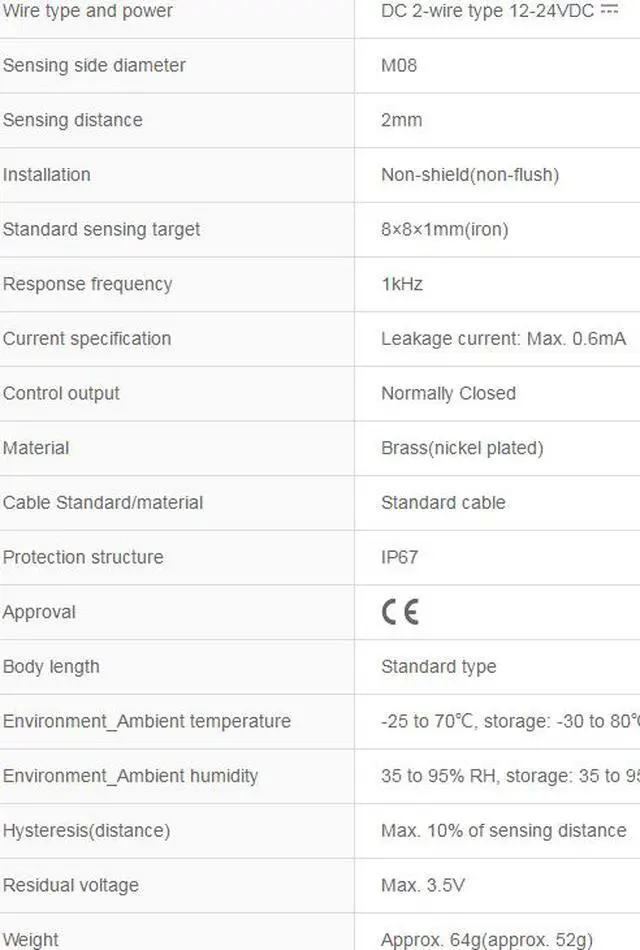Screen dimensions: 640x950
Task: Click the "Max. 10% of sensing distance" value
Action: [x=503, y=831]
